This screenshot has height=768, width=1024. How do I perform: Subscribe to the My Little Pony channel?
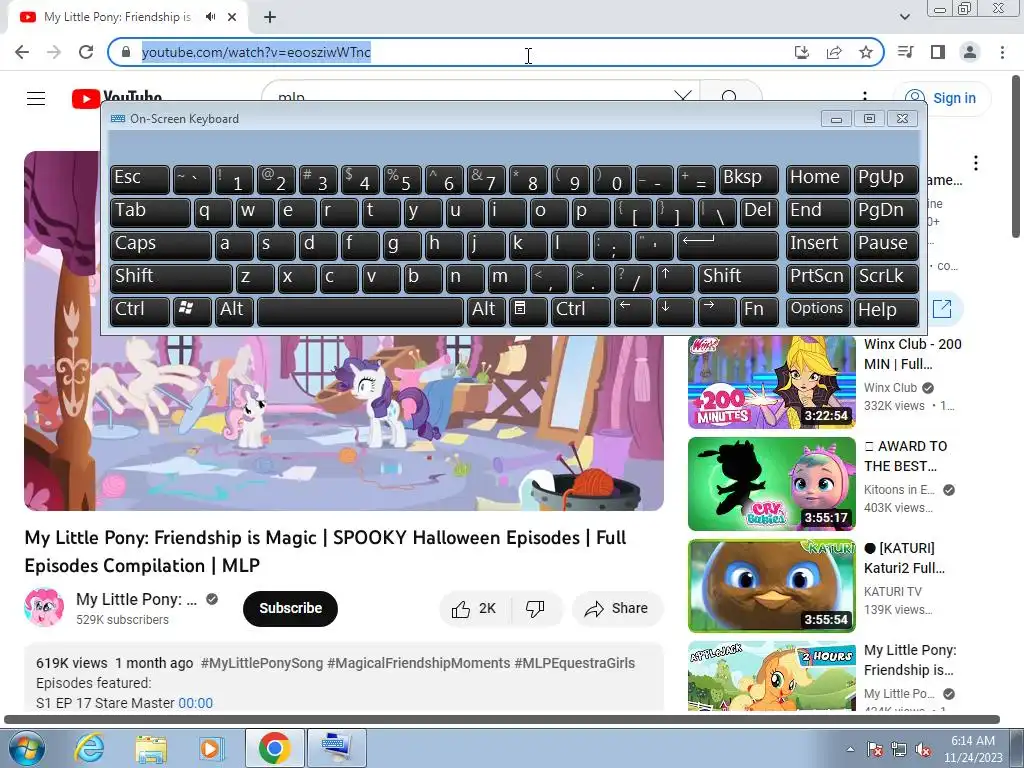290,609
